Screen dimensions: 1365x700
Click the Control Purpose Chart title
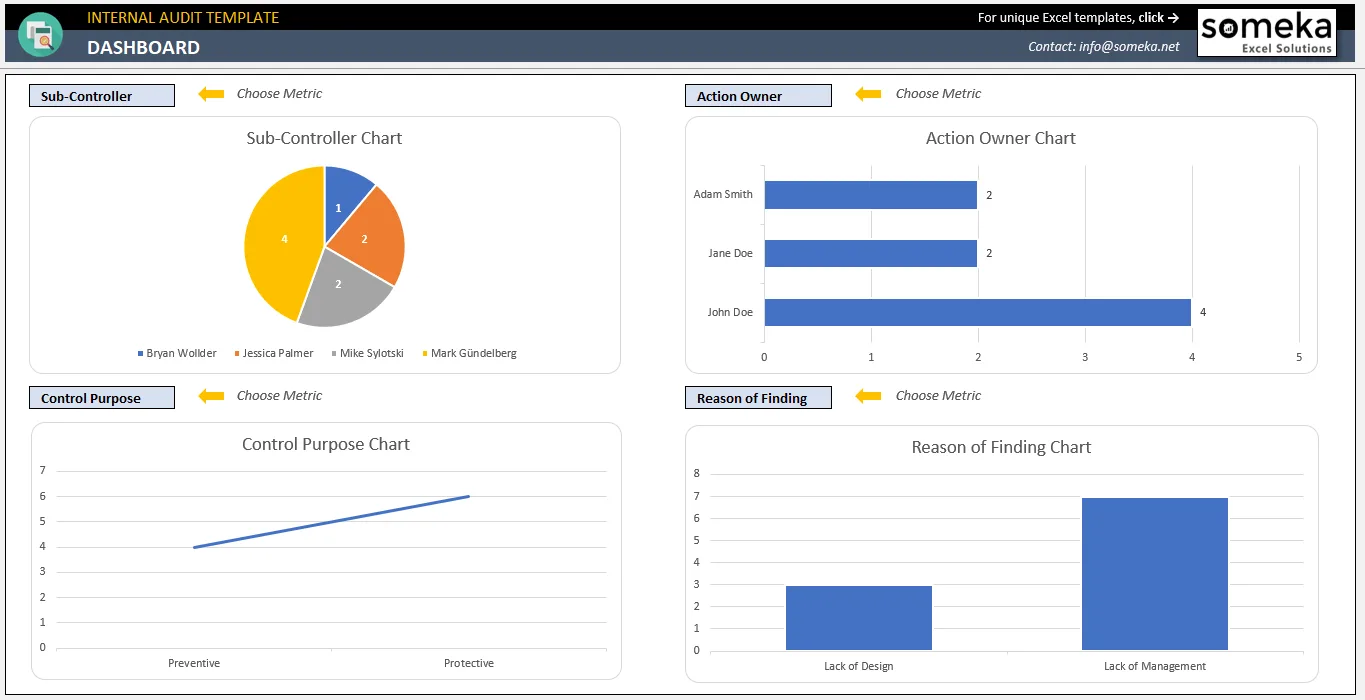point(326,444)
